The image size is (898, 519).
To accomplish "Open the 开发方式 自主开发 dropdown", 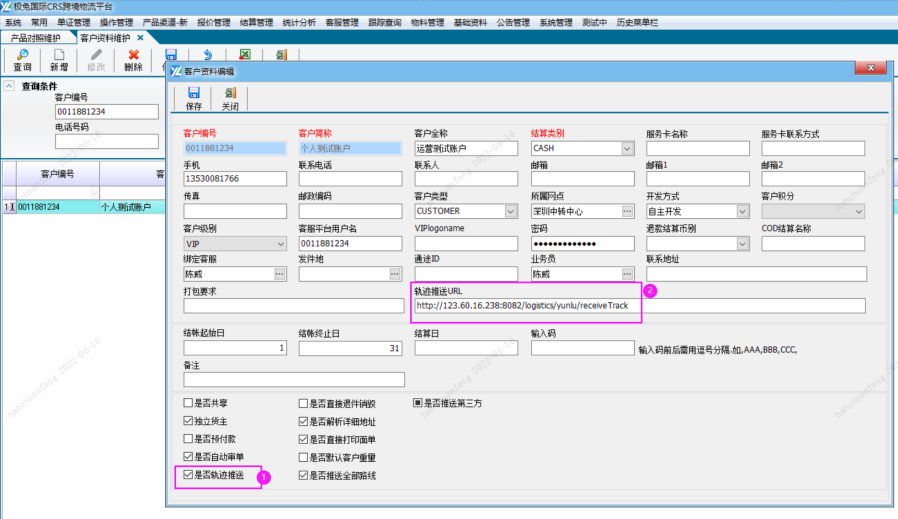I will [742, 211].
